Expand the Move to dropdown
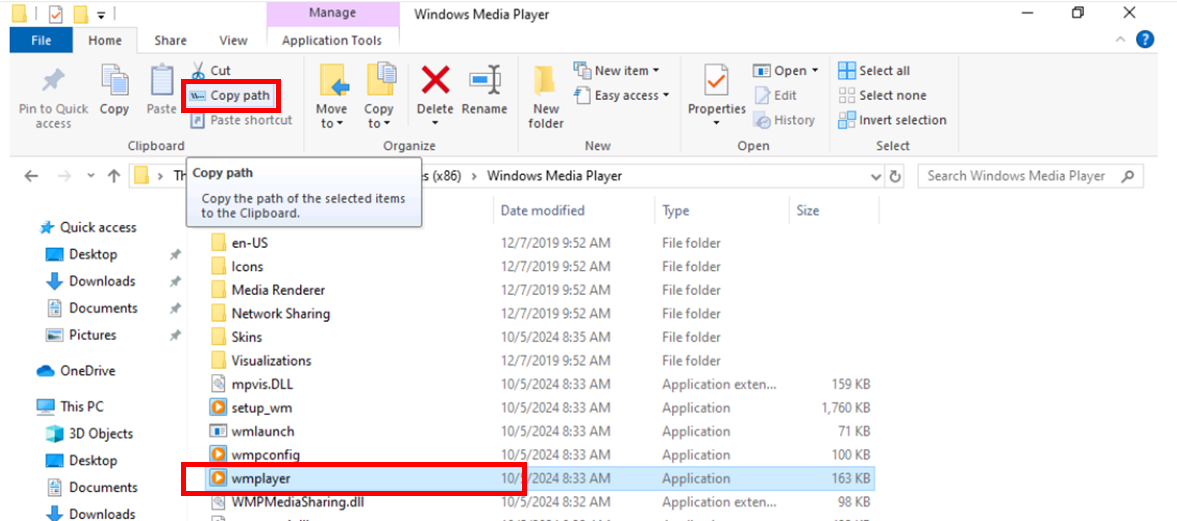 (331, 123)
